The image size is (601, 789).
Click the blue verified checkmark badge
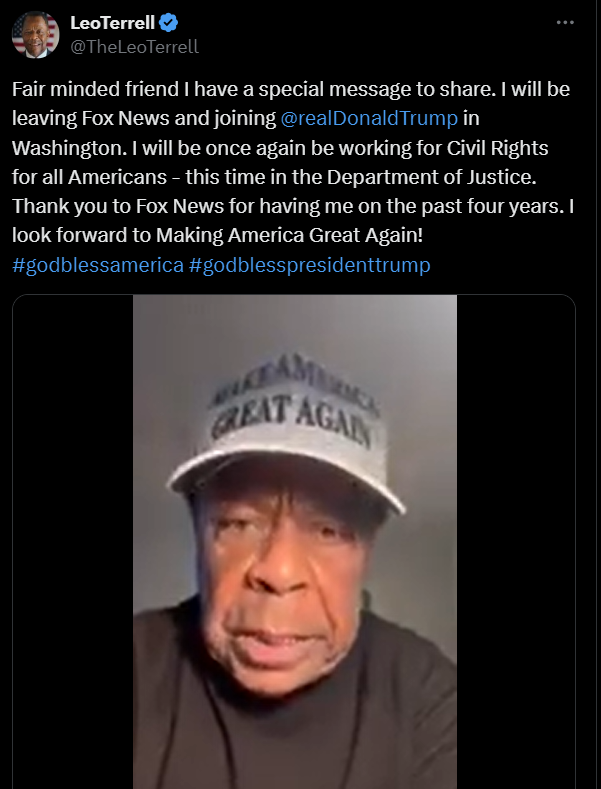tap(168, 23)
